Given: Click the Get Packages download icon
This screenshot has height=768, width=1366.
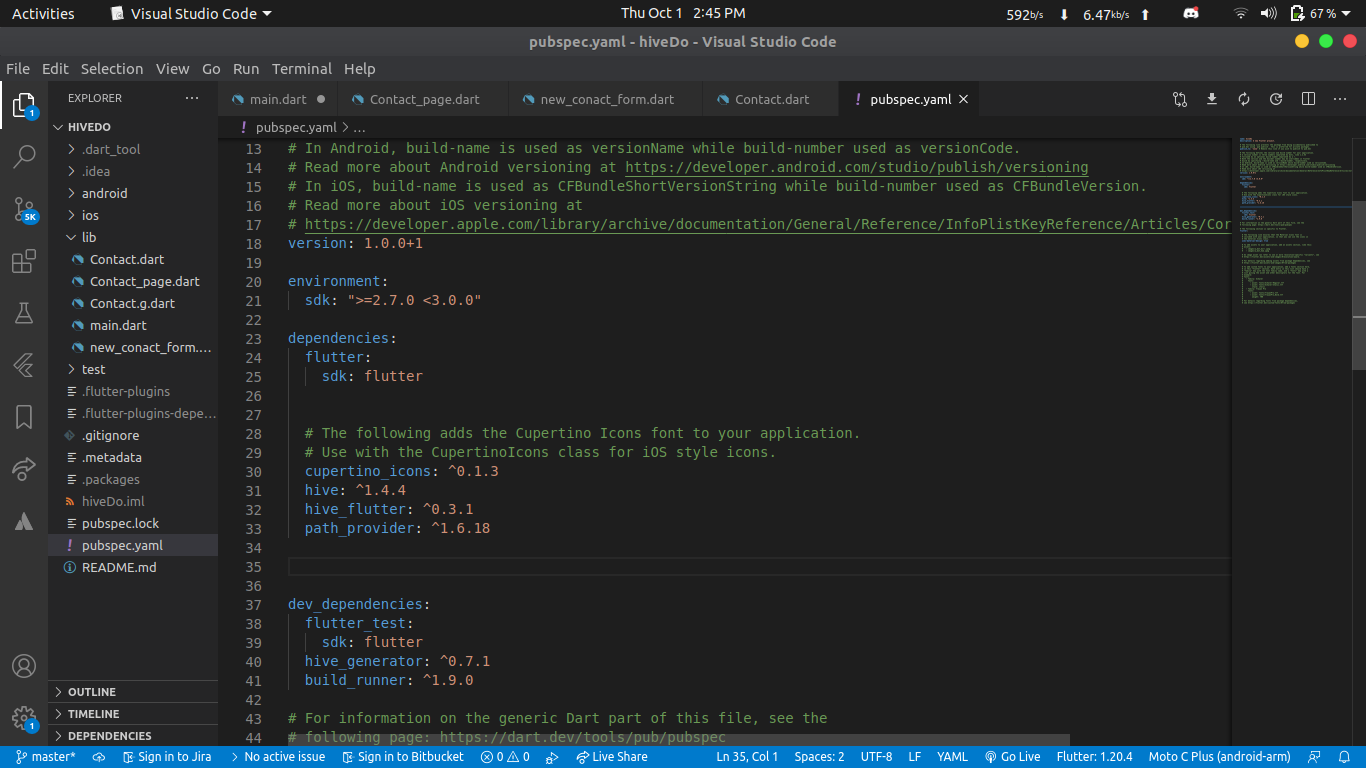Looking at the screenshot, I should pos(1212,99).
